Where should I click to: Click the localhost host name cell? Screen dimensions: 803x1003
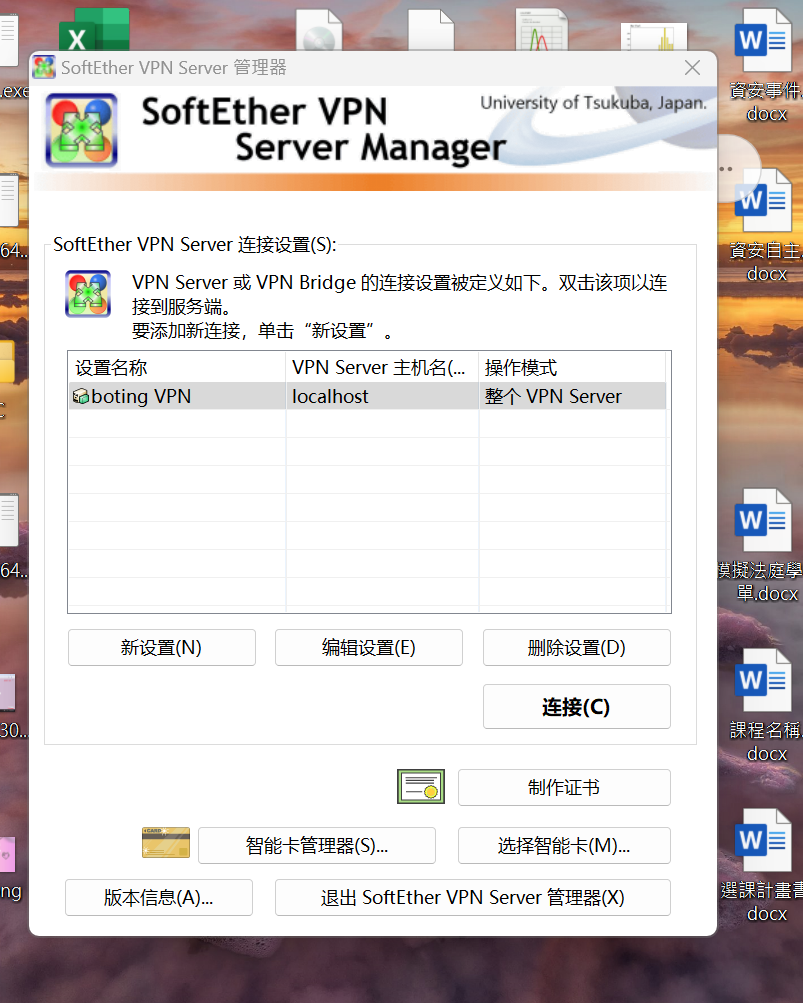point(382,396)
